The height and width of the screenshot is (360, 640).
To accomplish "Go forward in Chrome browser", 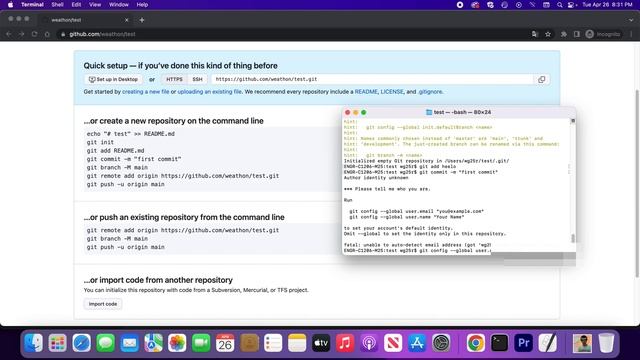I will tap(21, 34).
